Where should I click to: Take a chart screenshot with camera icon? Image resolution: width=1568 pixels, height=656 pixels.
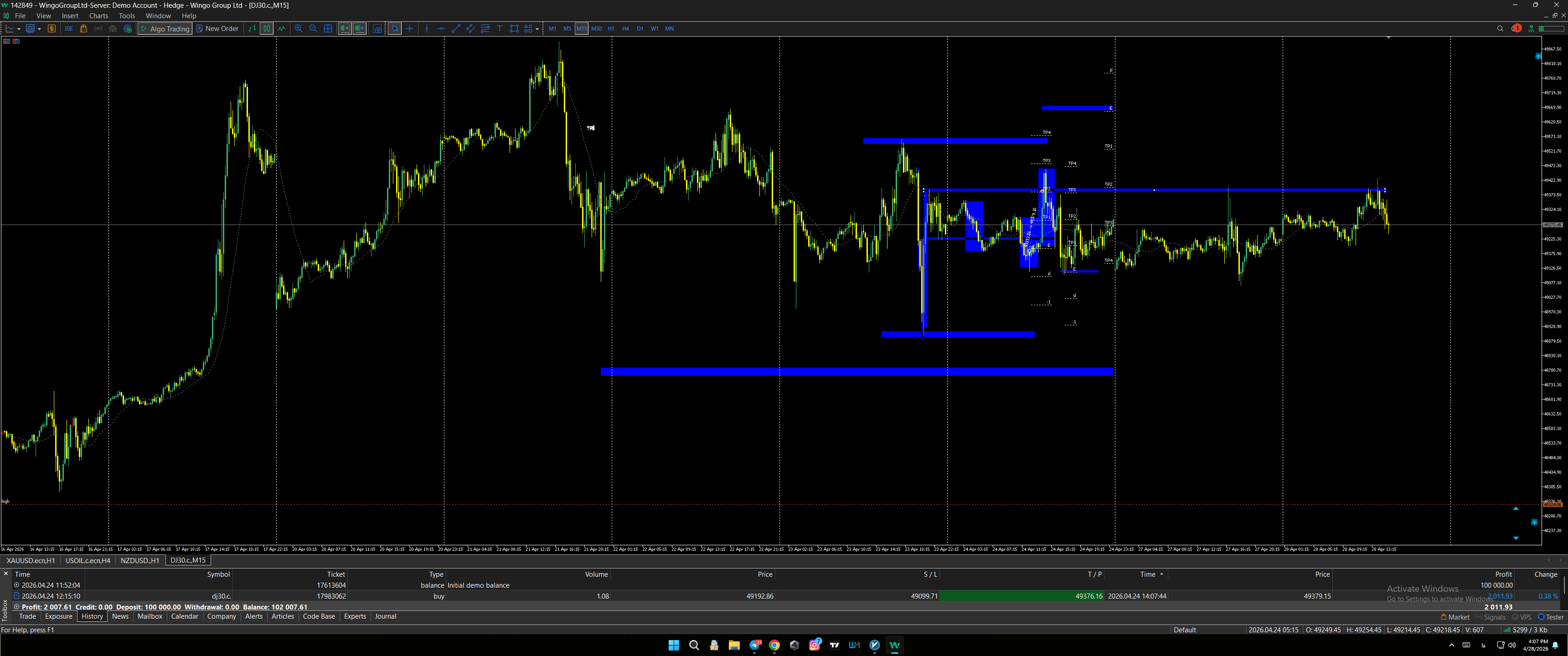click(x=377, y=29)
